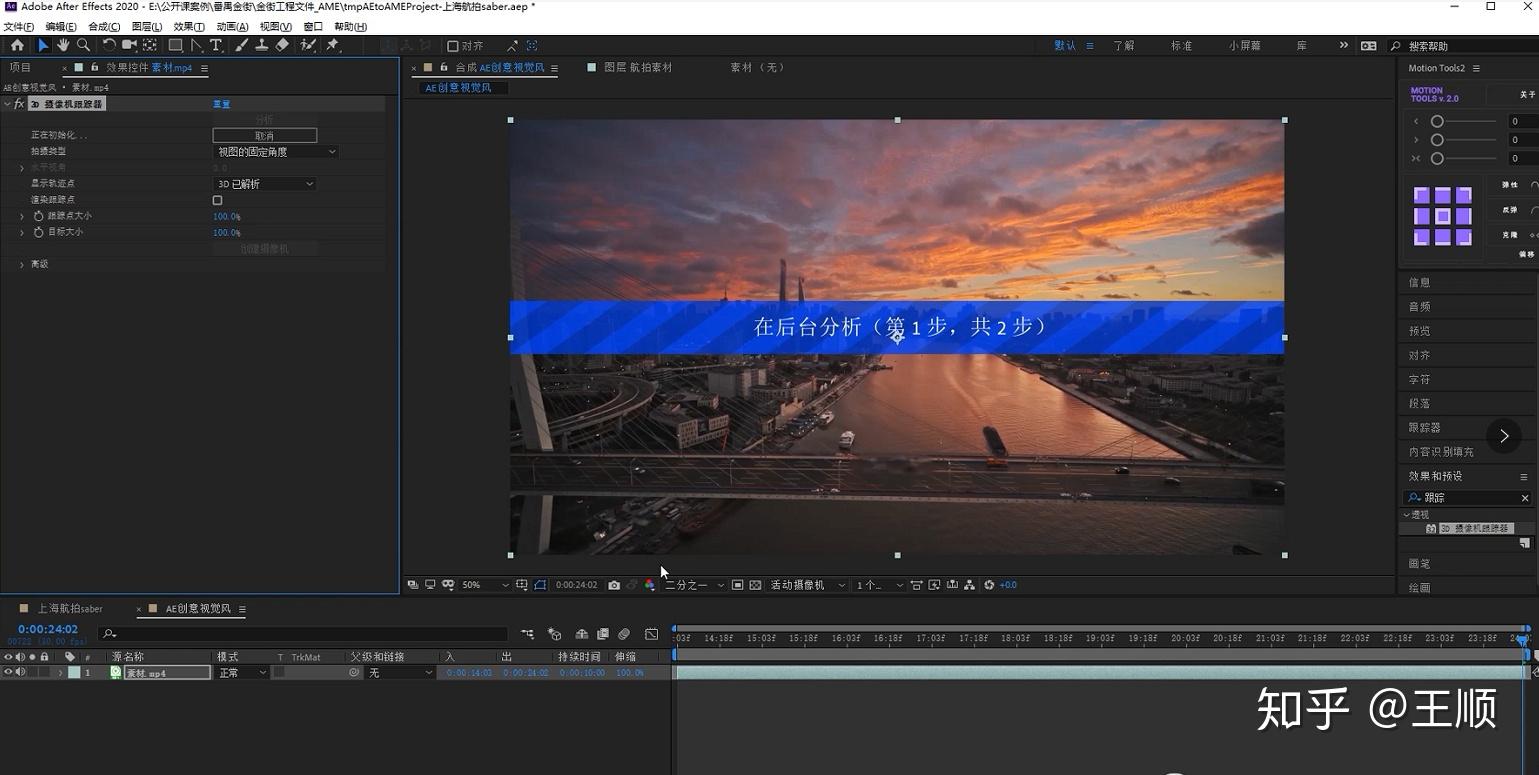Select the Clone Stamp tool
Viewport: 1539px width, 775px height.
(261, 45)
